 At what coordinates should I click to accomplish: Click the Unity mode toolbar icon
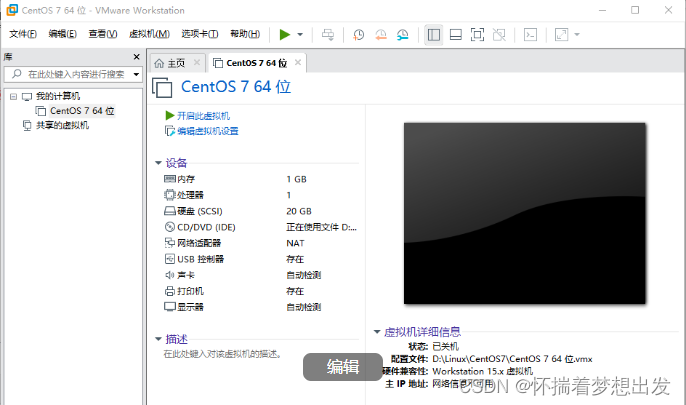tap(499, 35)
